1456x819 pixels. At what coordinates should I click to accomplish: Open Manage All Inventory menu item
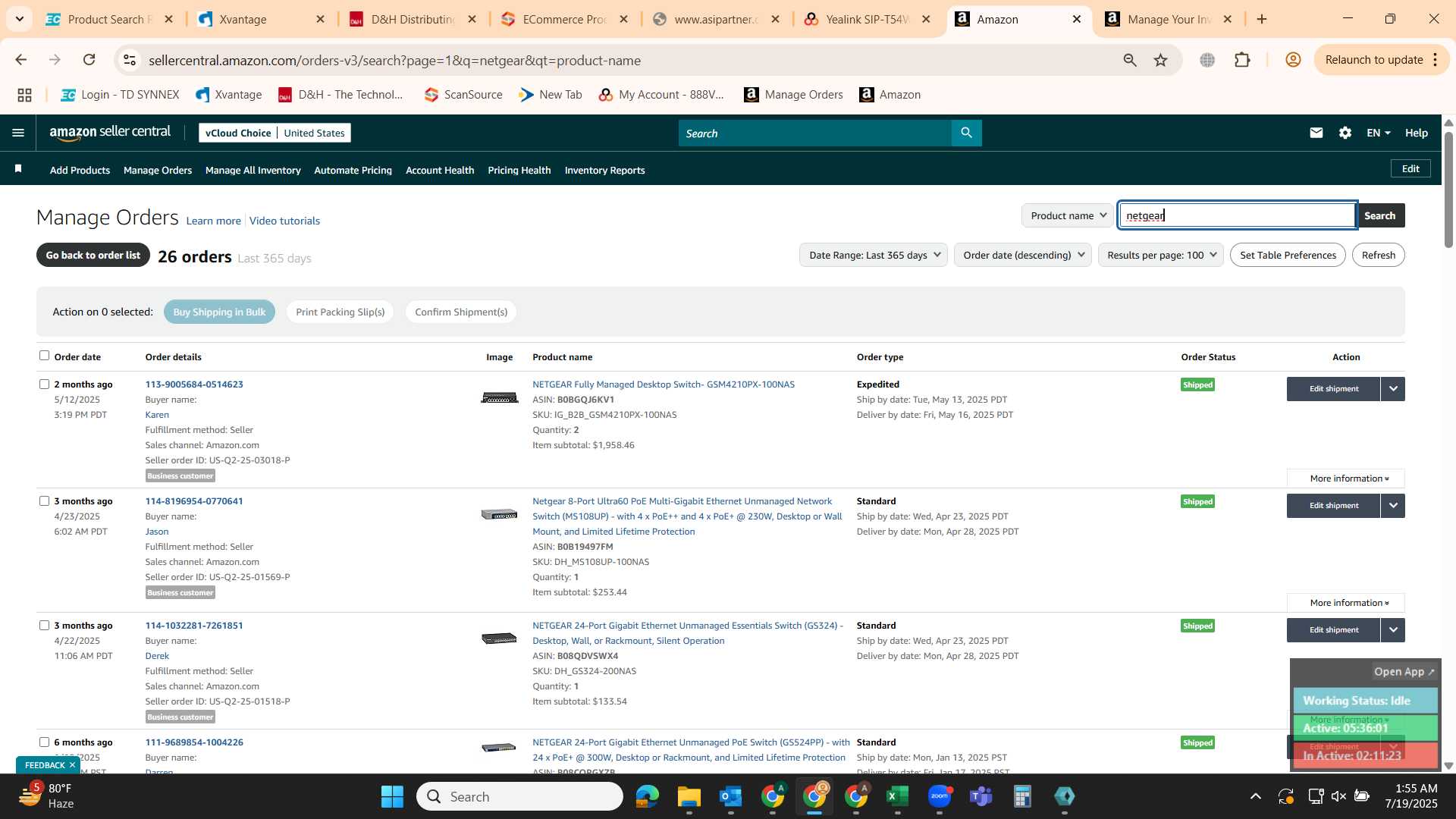click(253, 170)
